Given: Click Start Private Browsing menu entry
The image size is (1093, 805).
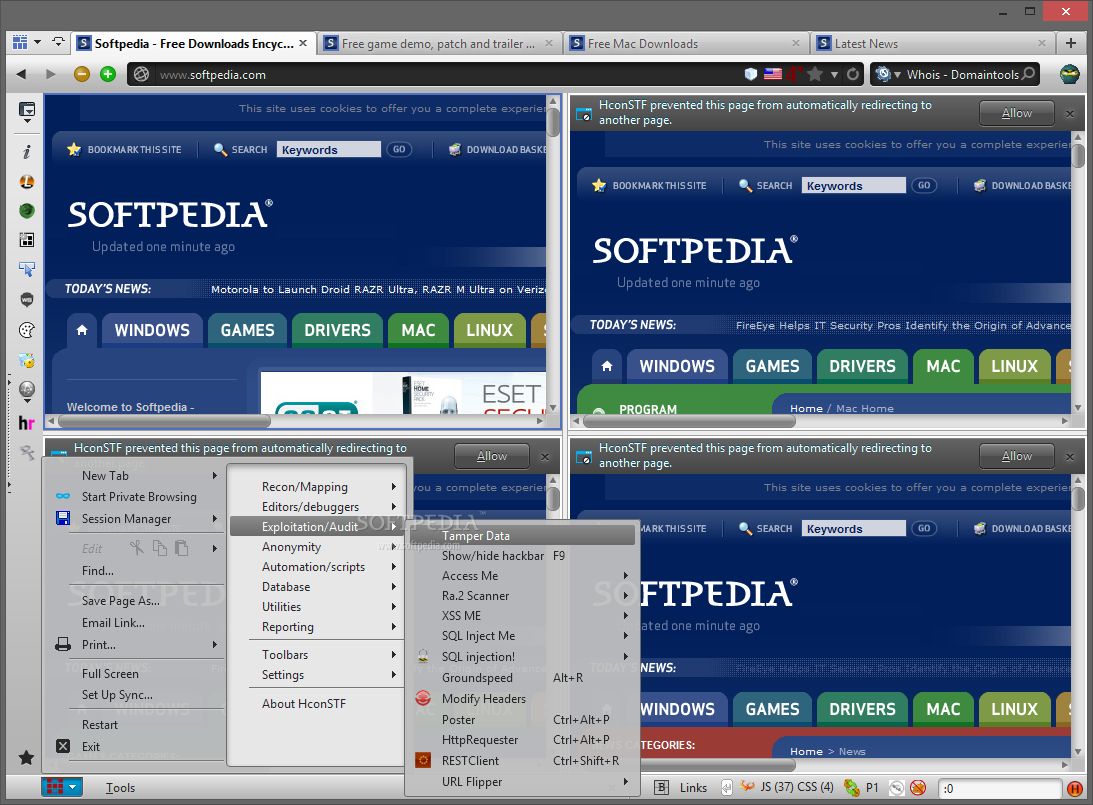Looking at the screenshot, I should (x=139, y=496).
